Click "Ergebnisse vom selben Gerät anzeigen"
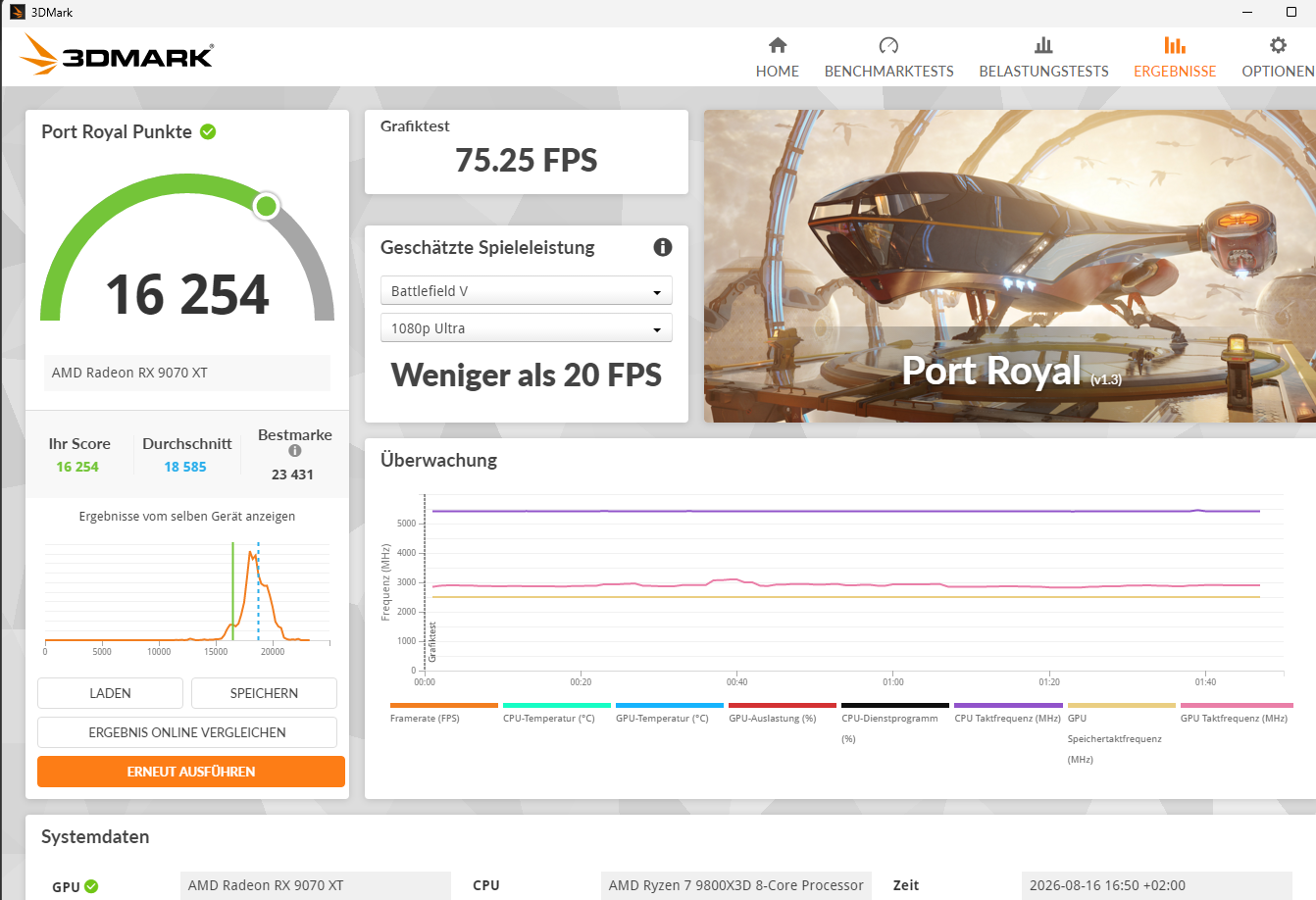This screenshot has height=900, width=1316. tap(187, 517)
